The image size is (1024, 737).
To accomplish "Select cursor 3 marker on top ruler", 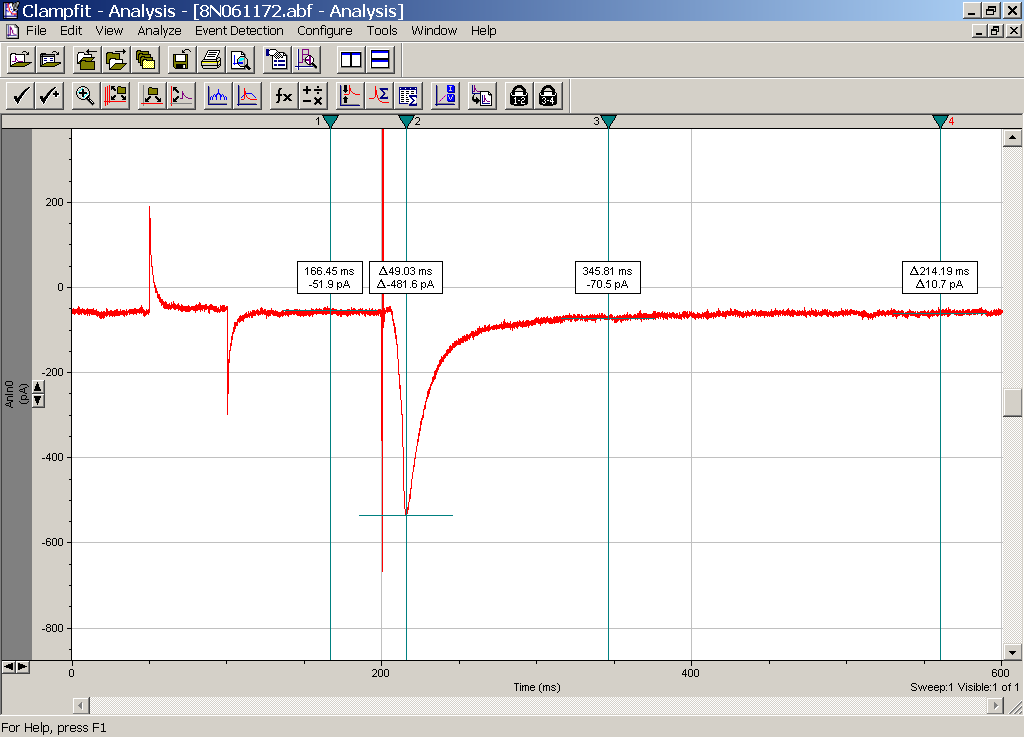I will pyautogui.click(x=609, y=121).
